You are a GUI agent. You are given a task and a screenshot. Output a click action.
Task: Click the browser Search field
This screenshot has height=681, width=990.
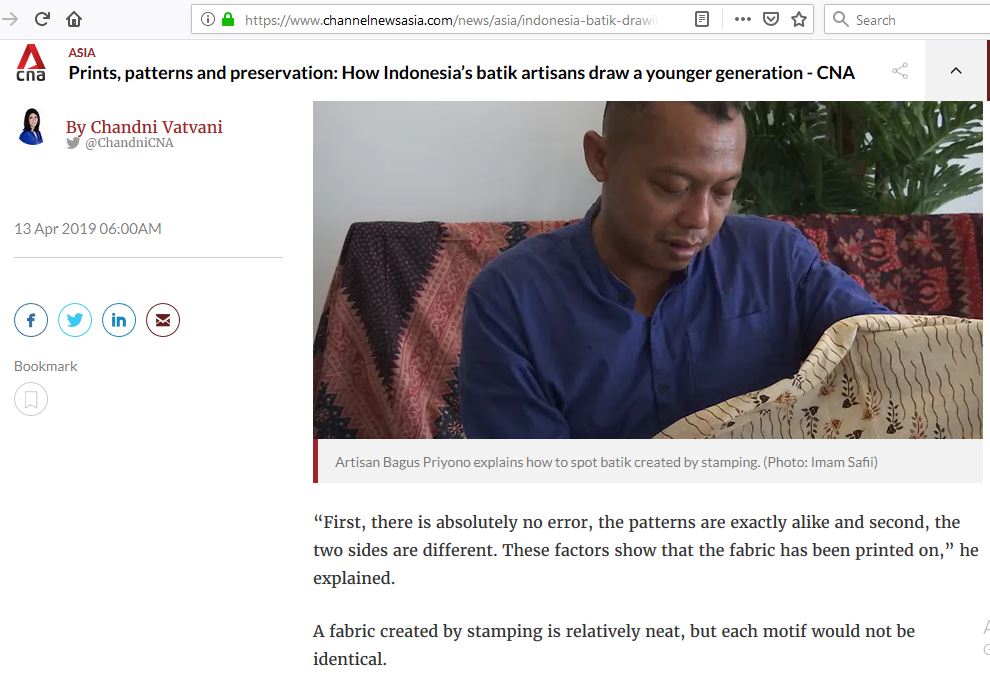pos(907,20)
